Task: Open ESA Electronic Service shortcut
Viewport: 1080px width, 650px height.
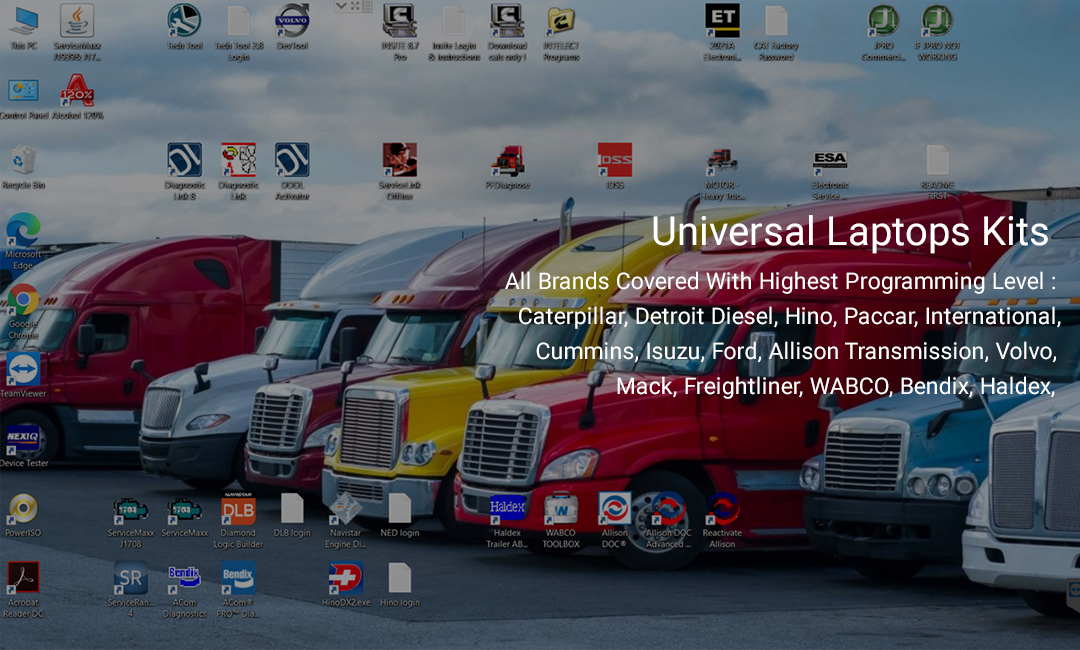Action: click(830, 174)
